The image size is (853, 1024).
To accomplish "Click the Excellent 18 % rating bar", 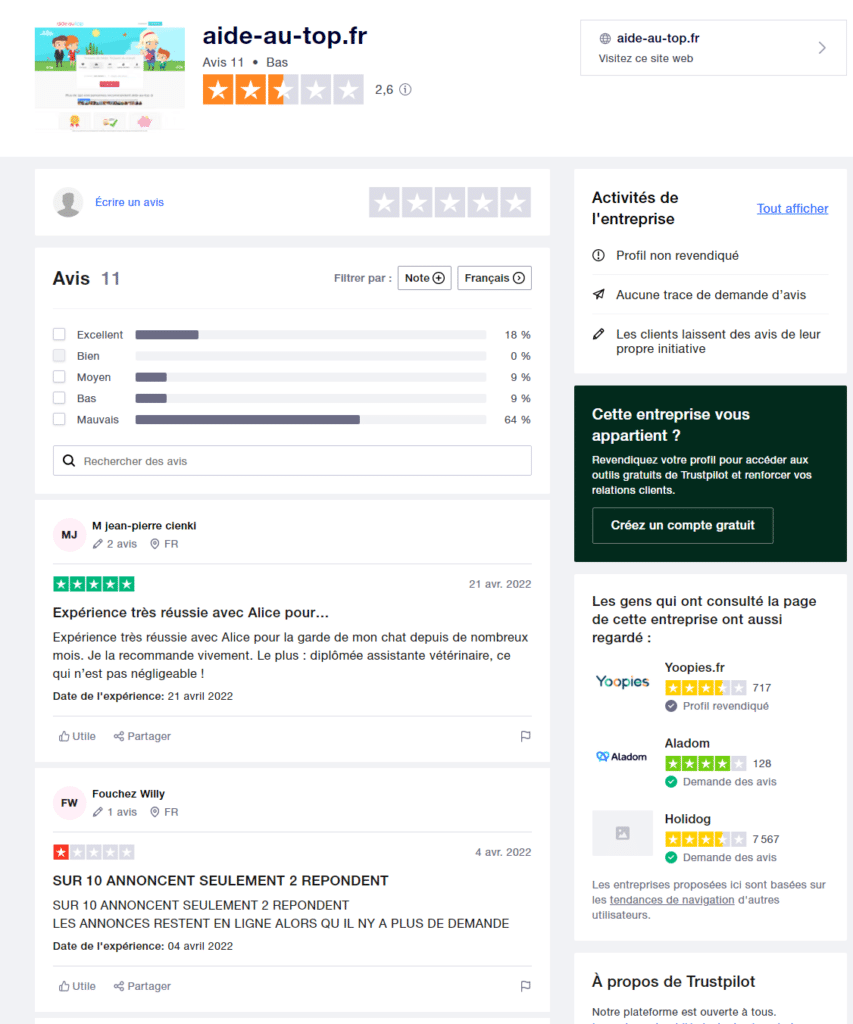I will tap(311, 334).
